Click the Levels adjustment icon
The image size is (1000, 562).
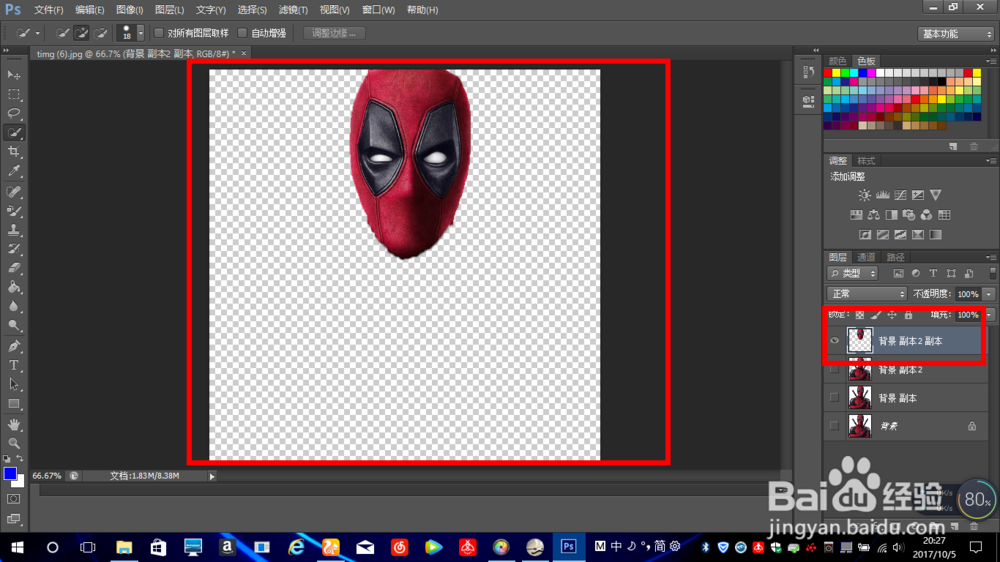click(883, 195)
